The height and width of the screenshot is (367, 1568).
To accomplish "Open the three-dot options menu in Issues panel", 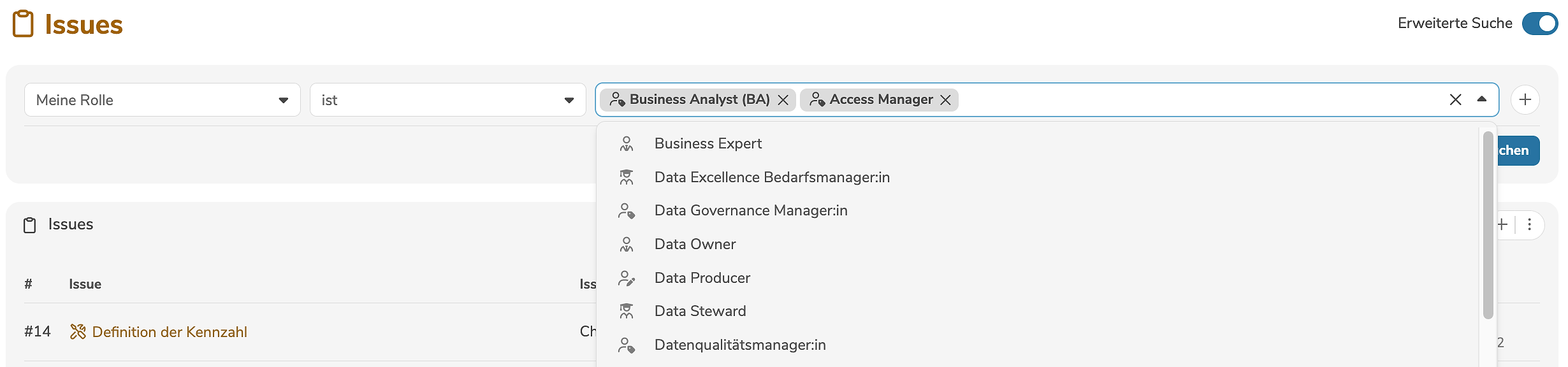I will (x=1530, y=224).
